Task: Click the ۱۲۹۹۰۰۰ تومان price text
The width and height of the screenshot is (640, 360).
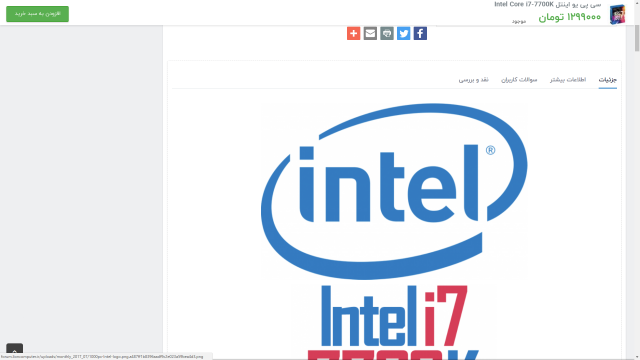Action: point(570,17)
